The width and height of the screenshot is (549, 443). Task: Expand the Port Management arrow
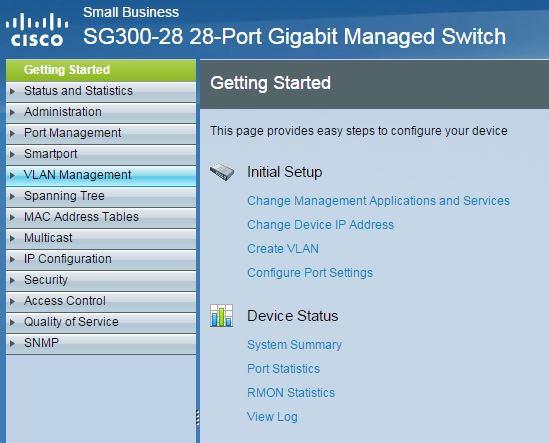click(x=13, y=133)
